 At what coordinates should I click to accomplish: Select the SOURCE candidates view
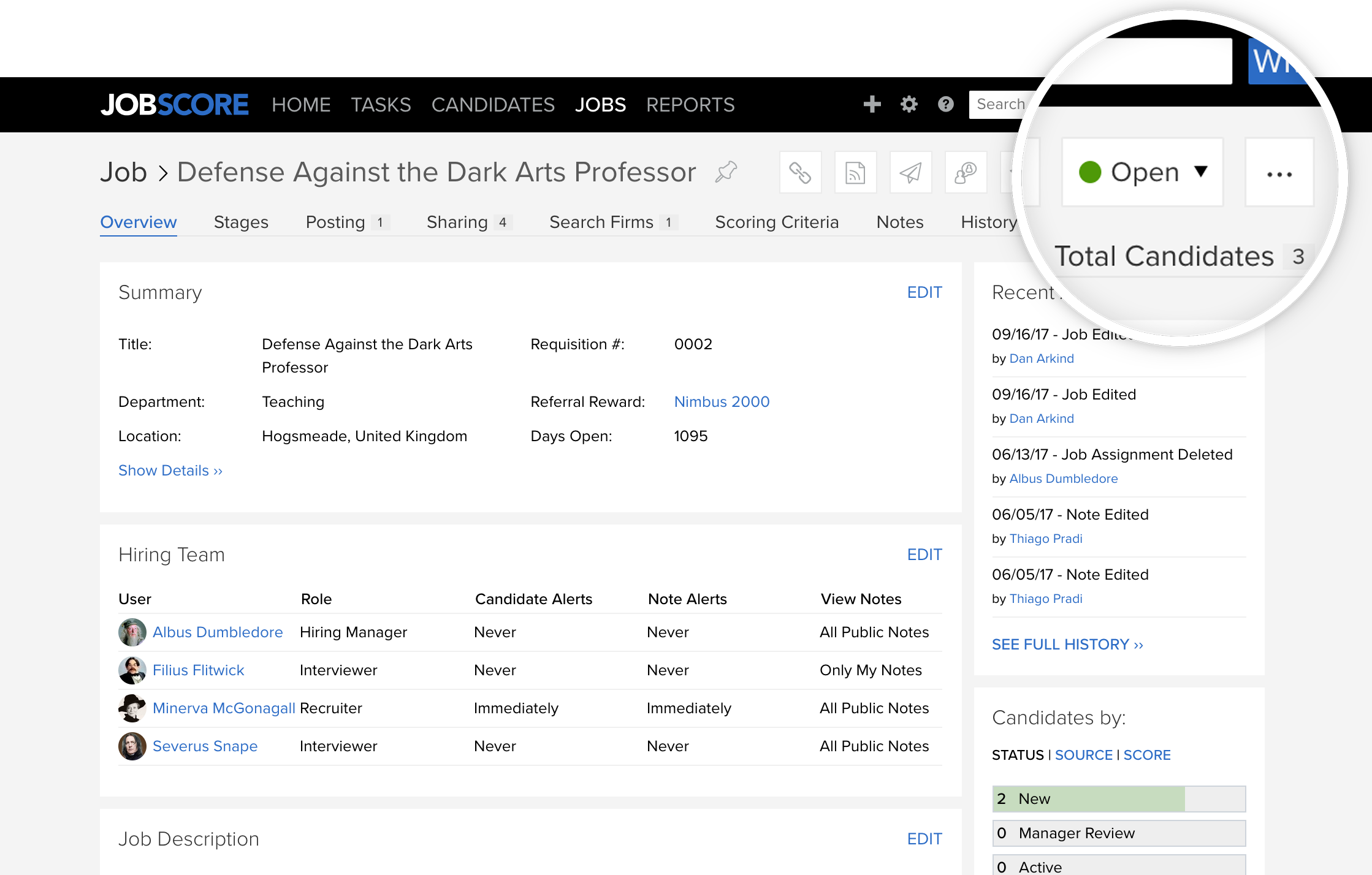tap(1083, 755)
